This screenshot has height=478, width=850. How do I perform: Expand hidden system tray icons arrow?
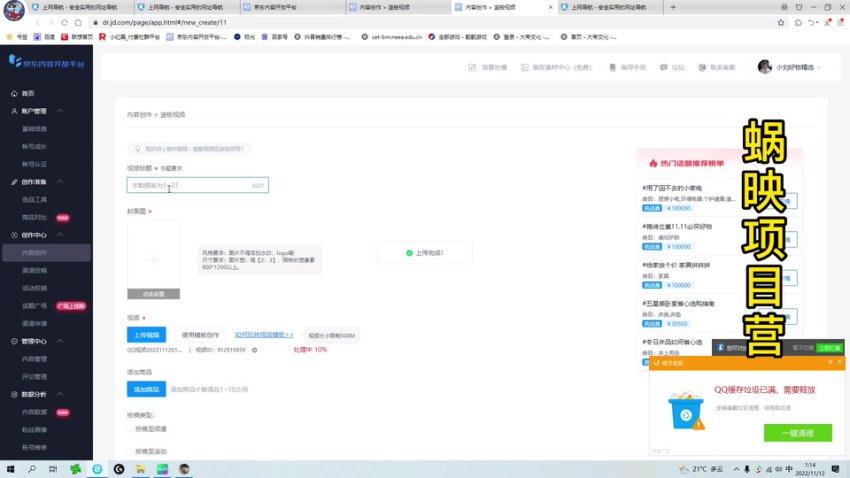pos(736,469)
